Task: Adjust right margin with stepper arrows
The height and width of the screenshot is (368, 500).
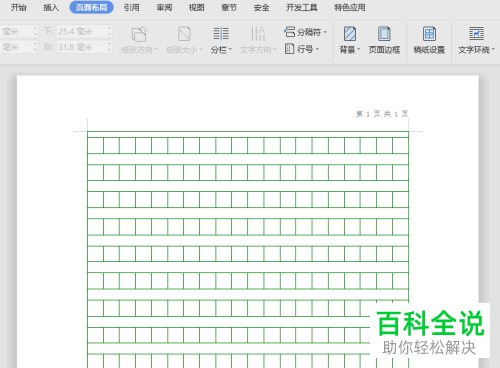Action: tap(109, 47)
